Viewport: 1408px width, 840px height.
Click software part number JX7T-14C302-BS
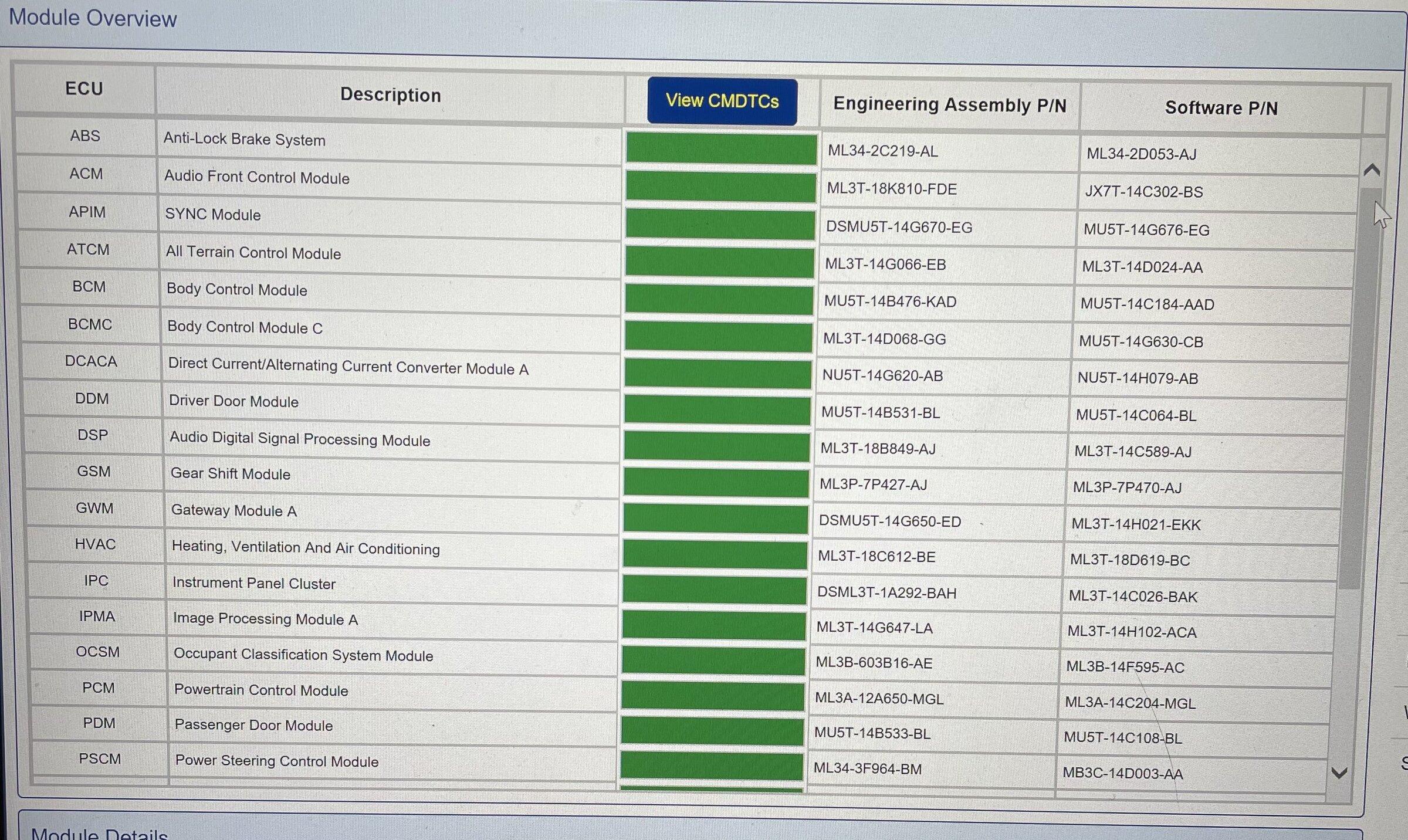click(x=1144, y=192)
